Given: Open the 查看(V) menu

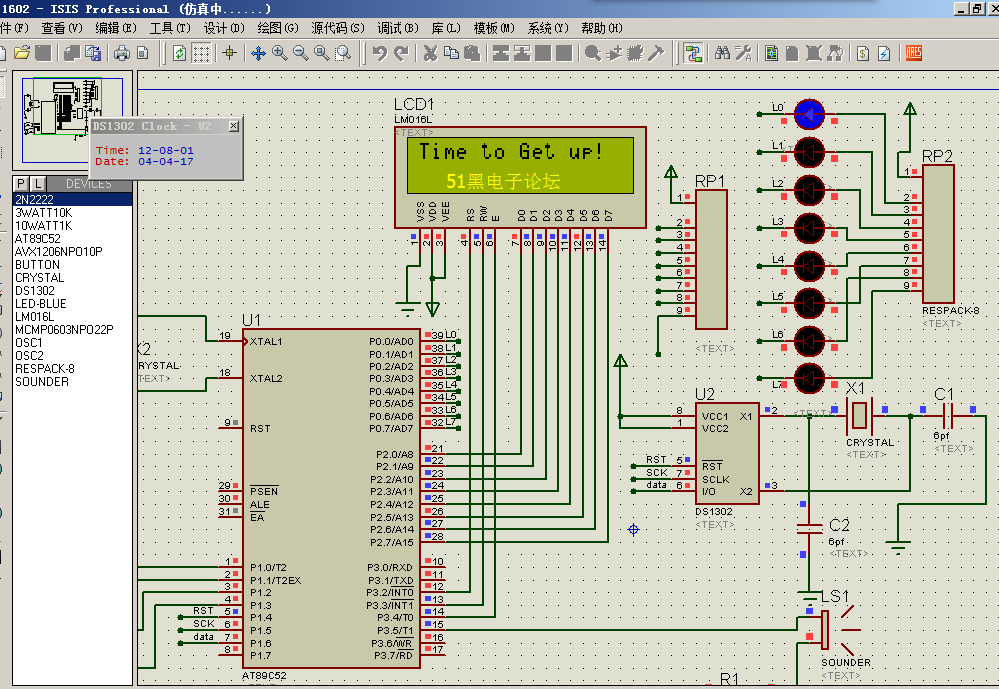Looking at the screenshot, I should (62, 28).
